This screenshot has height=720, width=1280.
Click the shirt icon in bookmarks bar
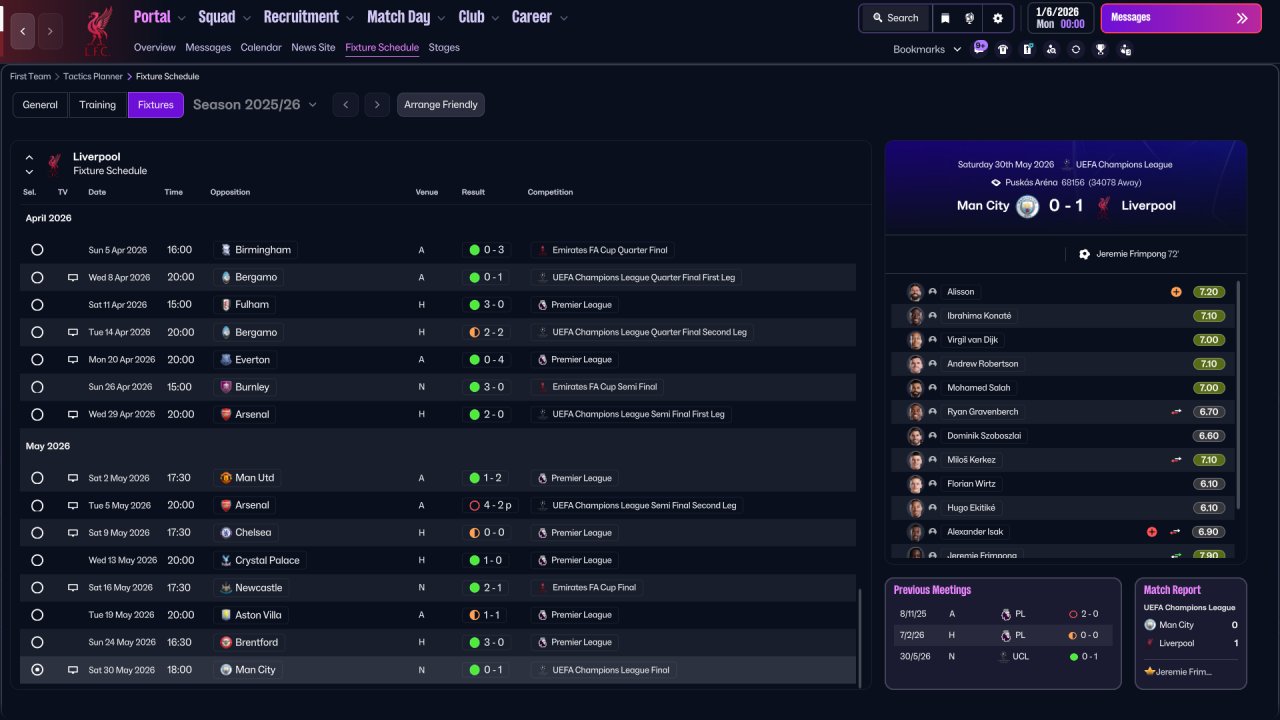1003,49
